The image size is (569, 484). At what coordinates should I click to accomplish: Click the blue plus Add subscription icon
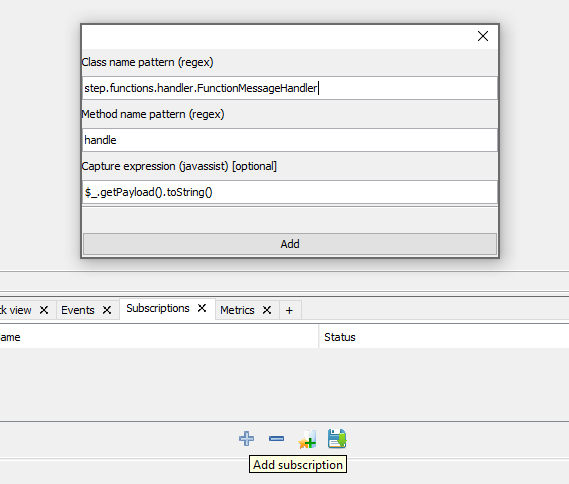point(246,439)
